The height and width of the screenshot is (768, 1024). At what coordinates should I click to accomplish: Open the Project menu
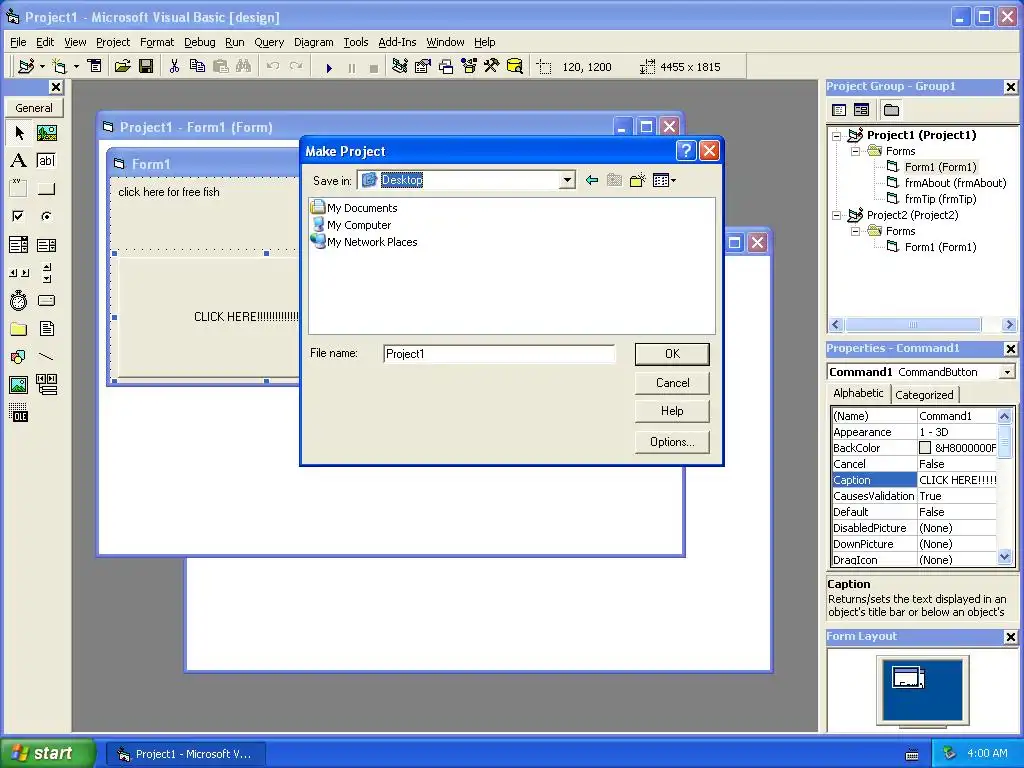[x=113, y=42]
